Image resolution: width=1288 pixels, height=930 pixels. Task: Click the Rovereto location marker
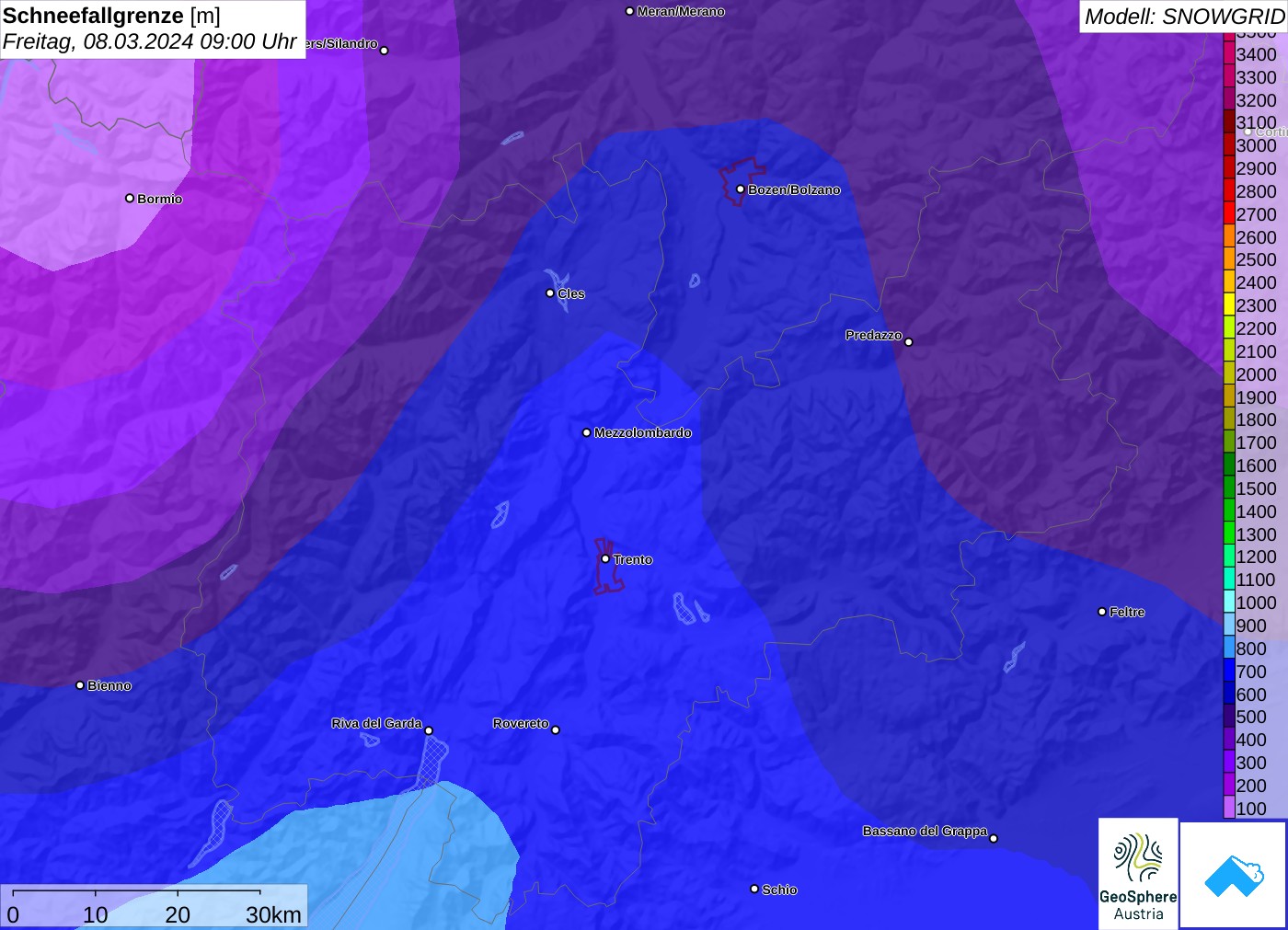point(556,729)
